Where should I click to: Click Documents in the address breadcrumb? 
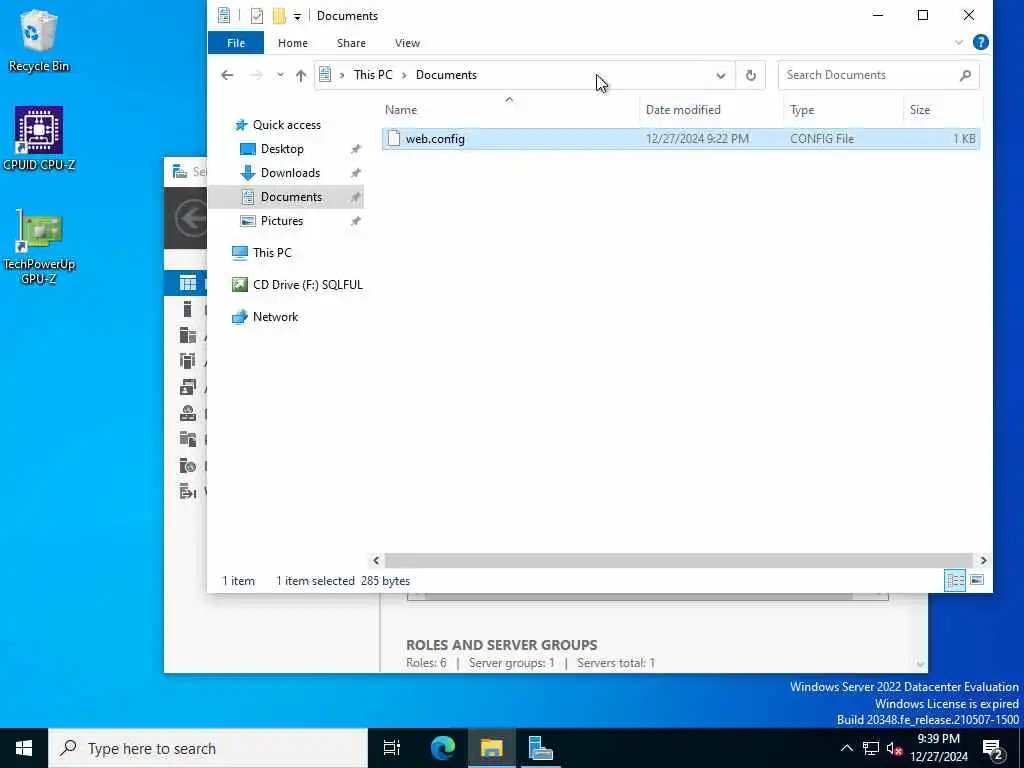[446, 74]
